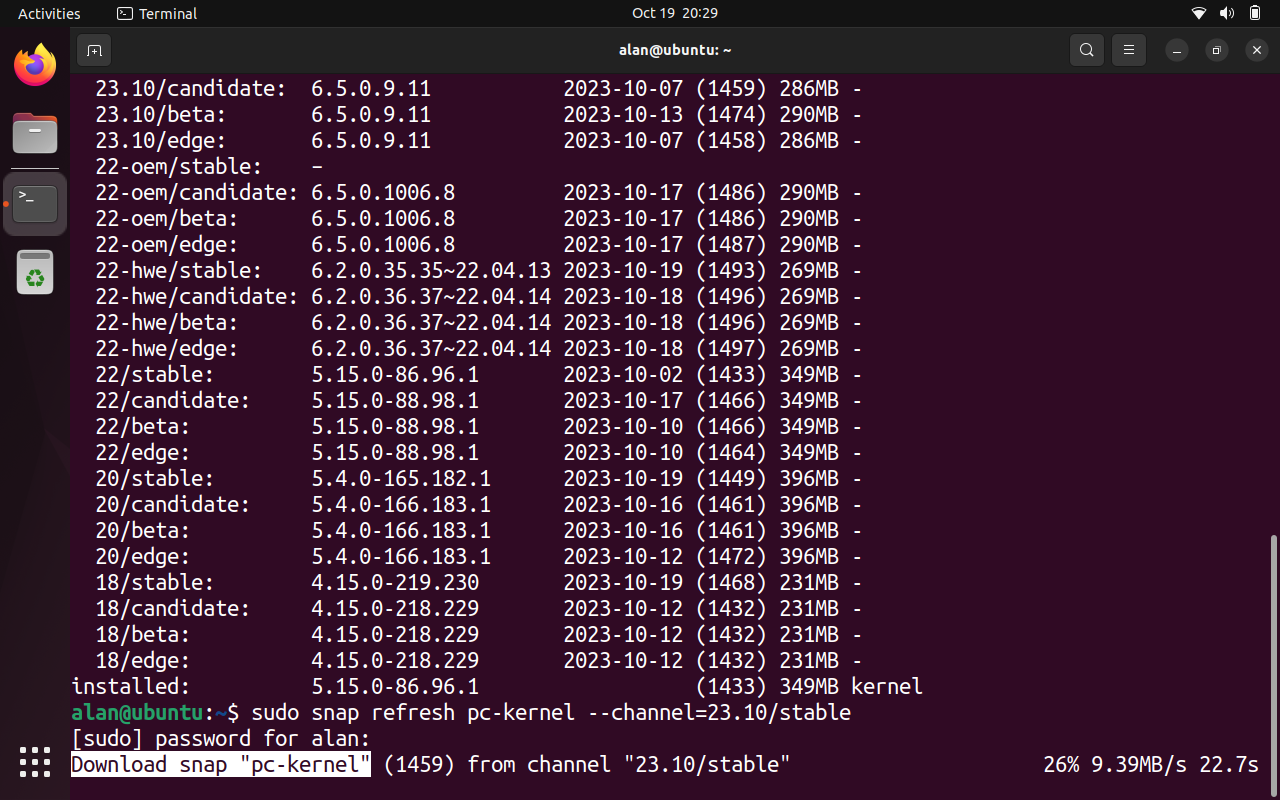Click the alan@ubuntu: ~ window title
Image resolution: width=1280 pixels, height=800 pixels.
[675, 50]
